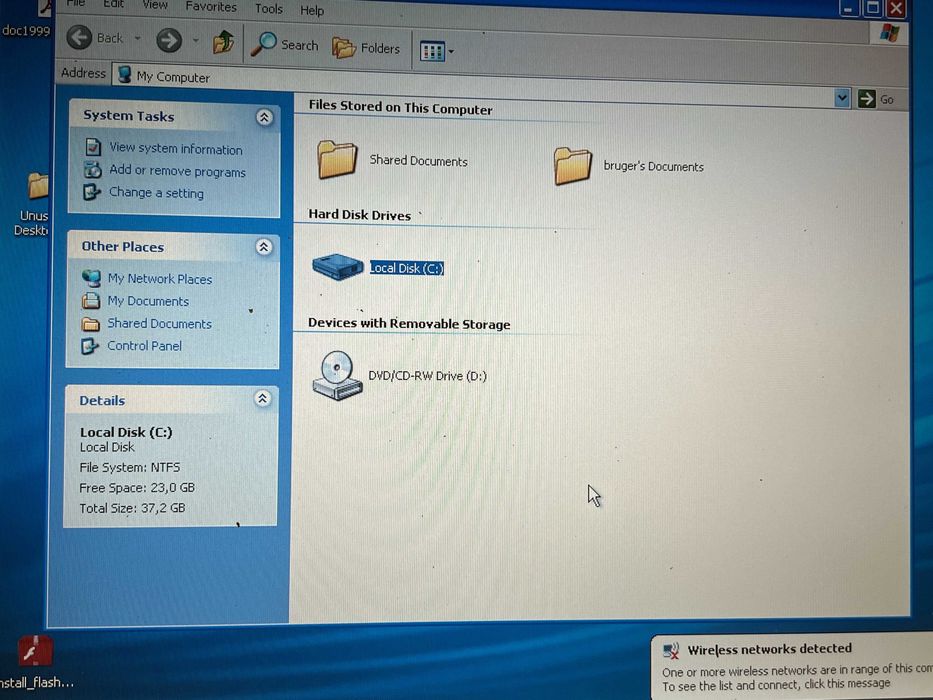
Task: Click the Search magnifier toolbar button
Action: click(284, 45)
